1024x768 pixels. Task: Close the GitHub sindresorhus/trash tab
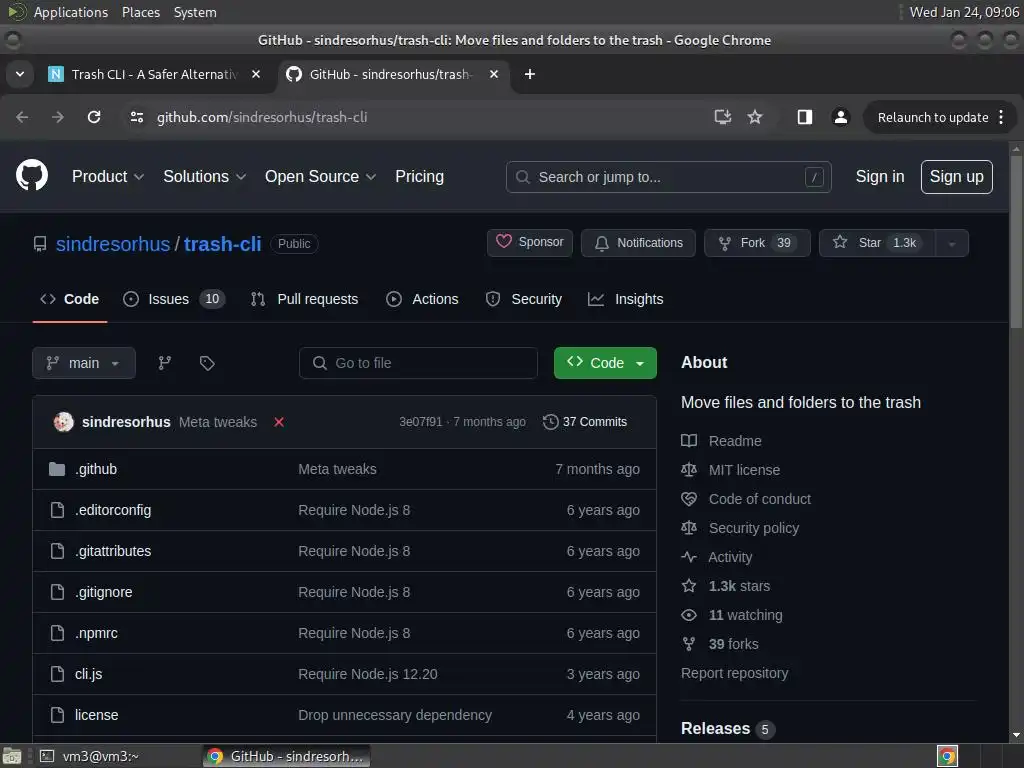pyautogui.click(x=494, y=74)
